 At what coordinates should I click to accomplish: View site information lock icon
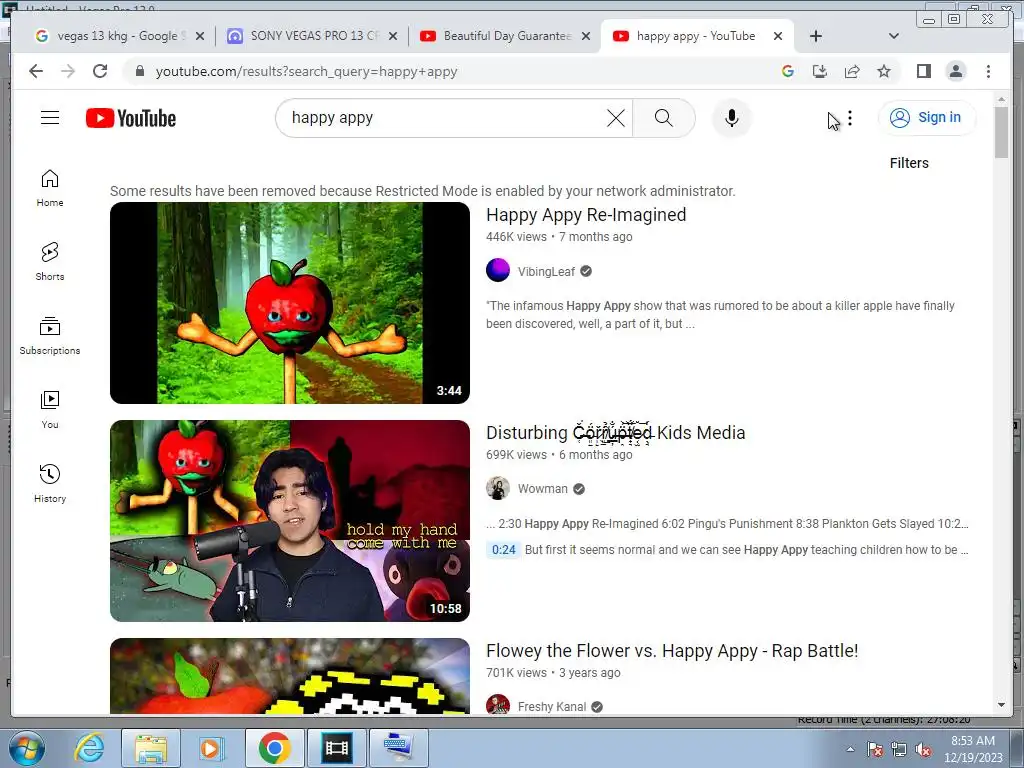point(140,71)
